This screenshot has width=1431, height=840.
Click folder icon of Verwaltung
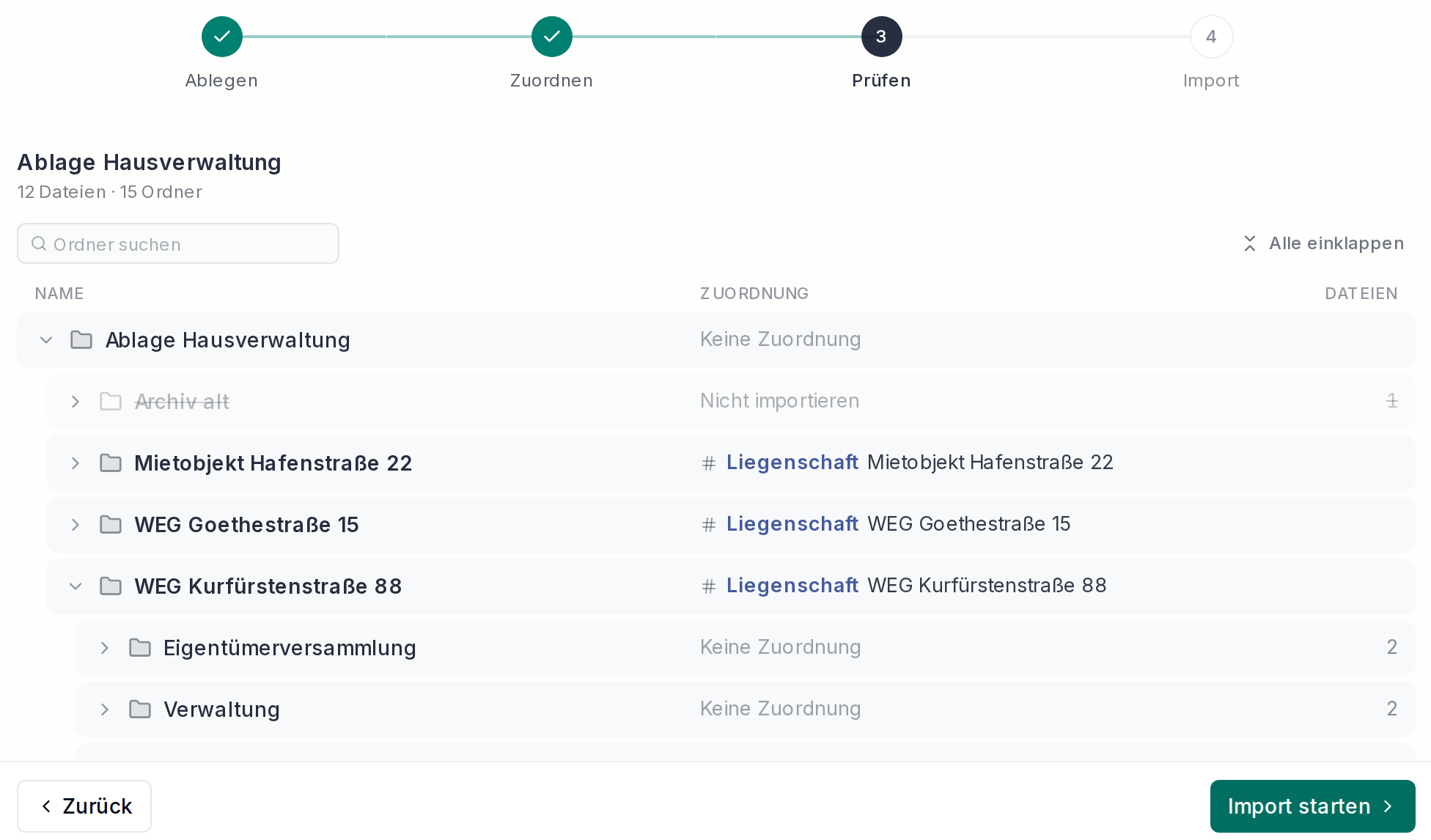140,710
